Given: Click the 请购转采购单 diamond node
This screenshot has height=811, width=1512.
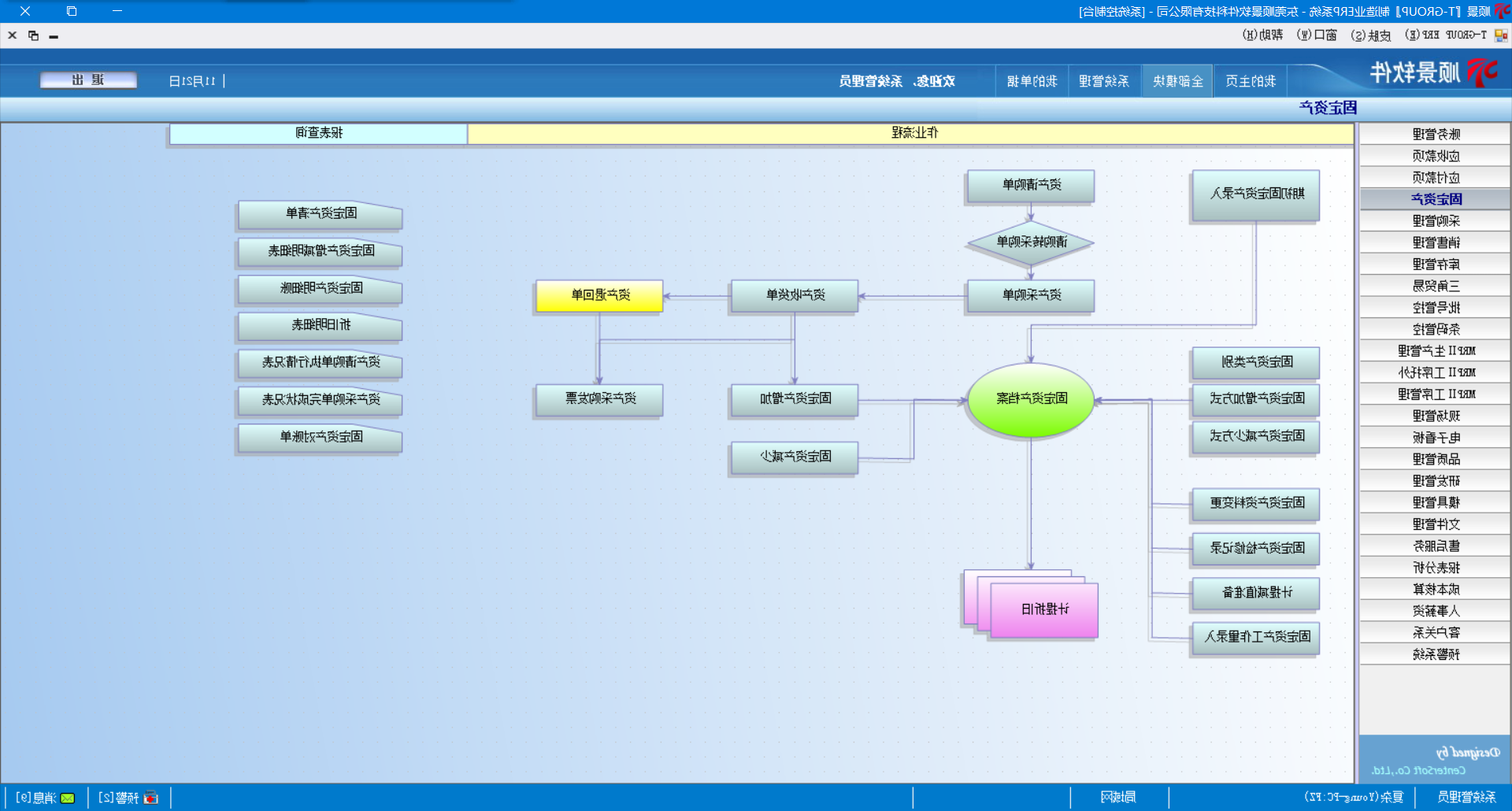Looking at the screenshot, I should (x=1030, y=243).
